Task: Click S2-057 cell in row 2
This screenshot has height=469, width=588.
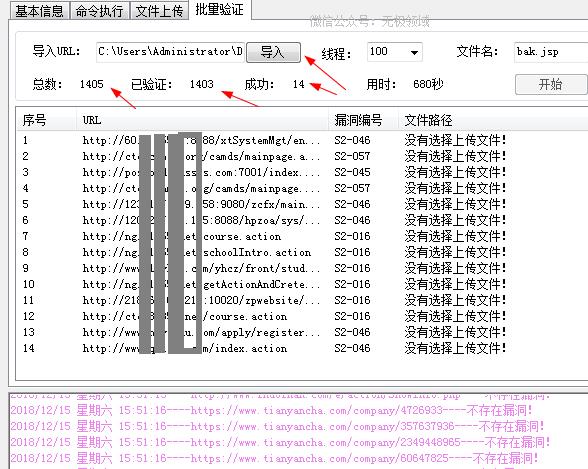Action: [x=352, y=156]
